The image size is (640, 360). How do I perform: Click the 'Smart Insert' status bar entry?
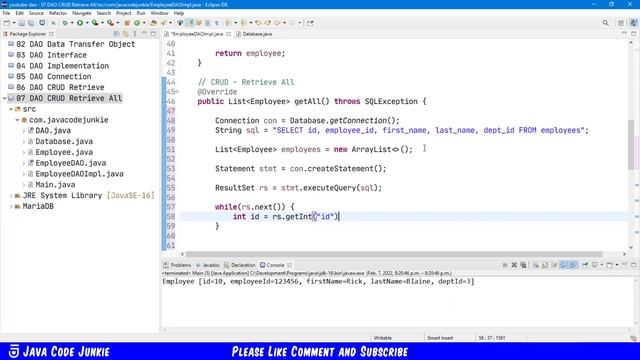pyautogui.click(x=440, y=338)
